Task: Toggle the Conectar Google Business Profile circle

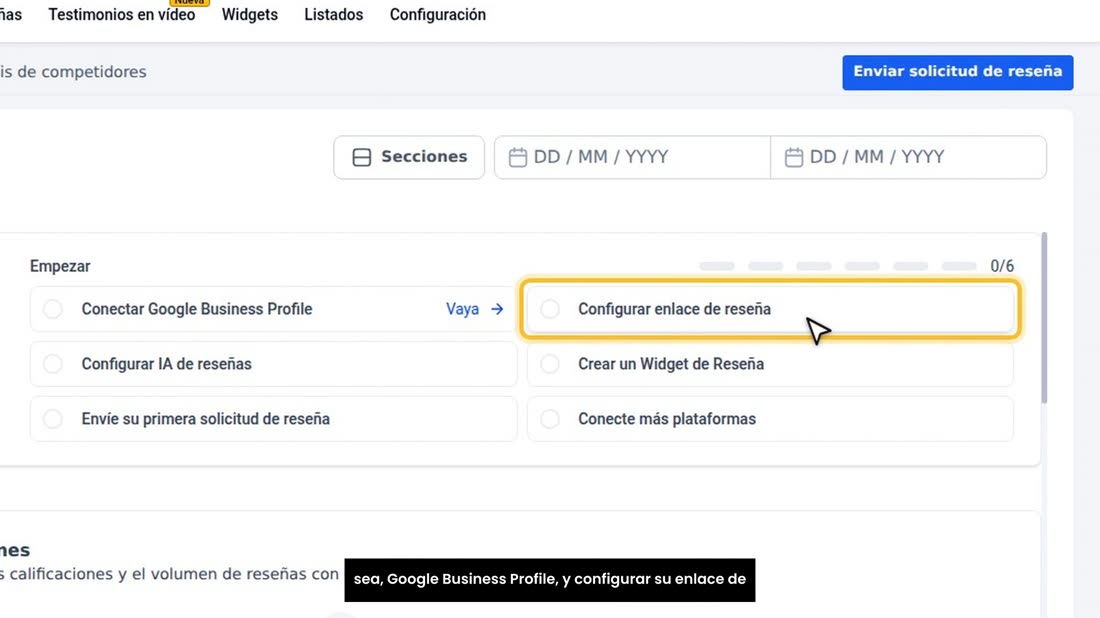Action: point(53,309)
